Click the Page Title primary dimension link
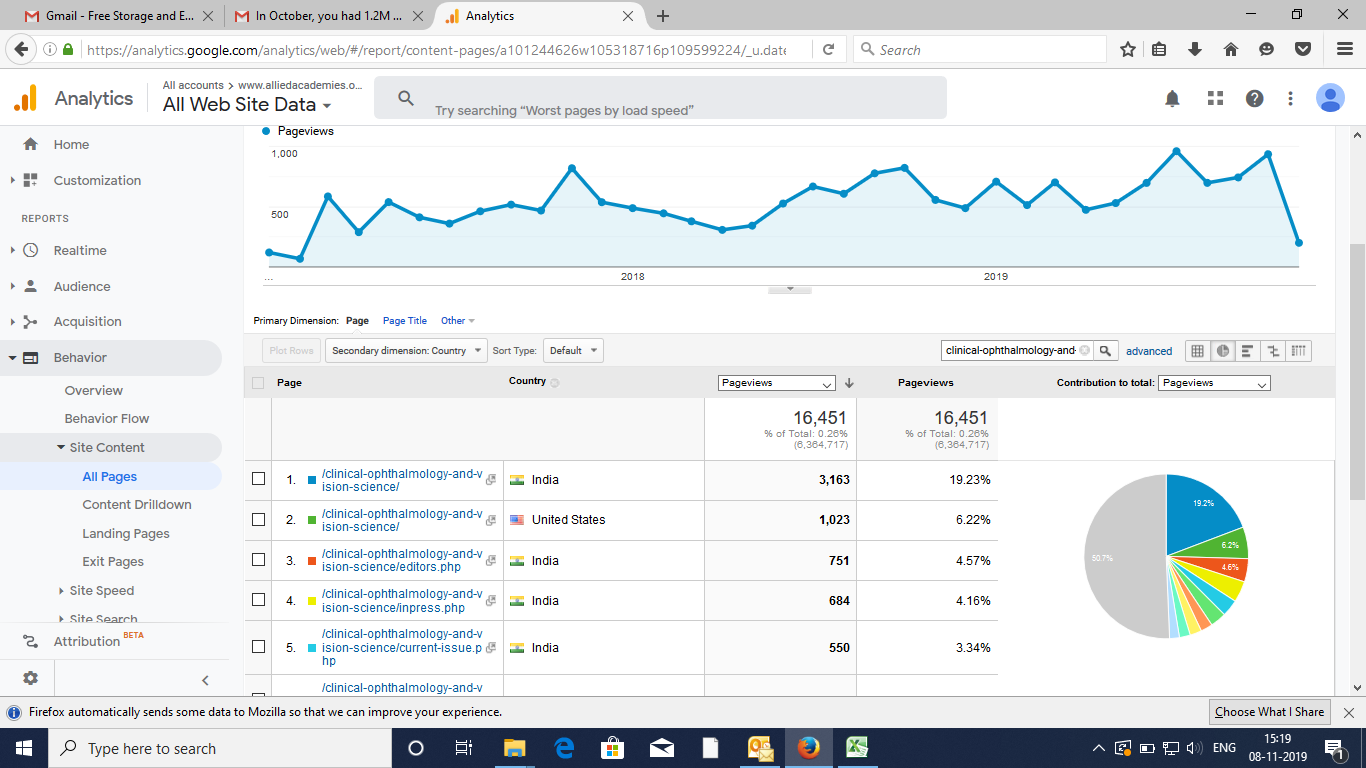The height and width of the screenshot is (768, 1366). (x=404, y=321)
